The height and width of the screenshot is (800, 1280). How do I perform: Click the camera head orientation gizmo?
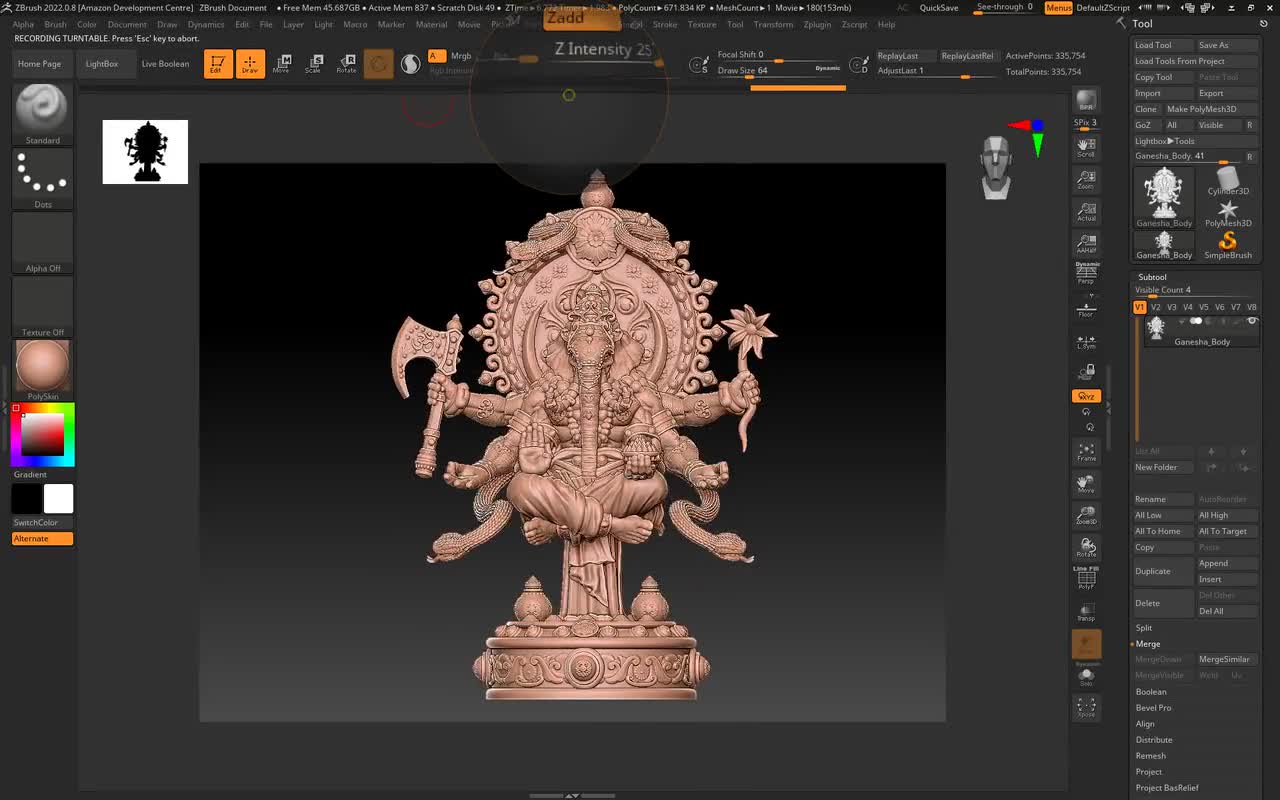[x=996, y=167]
